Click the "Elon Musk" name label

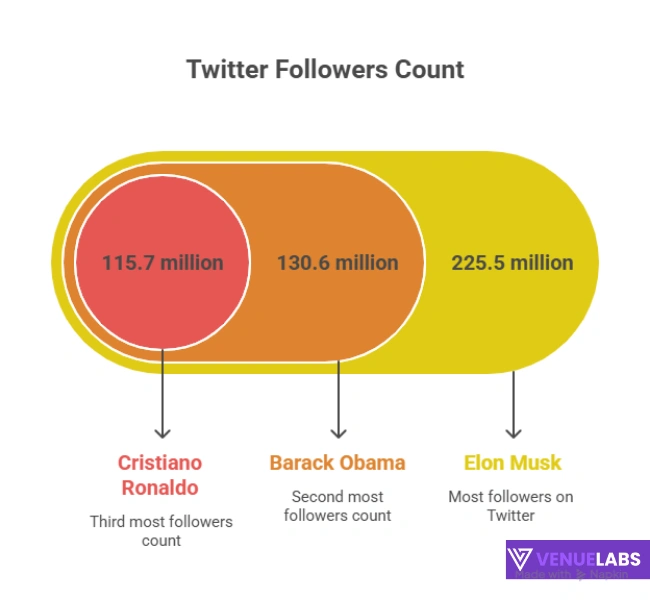point(512,463)
